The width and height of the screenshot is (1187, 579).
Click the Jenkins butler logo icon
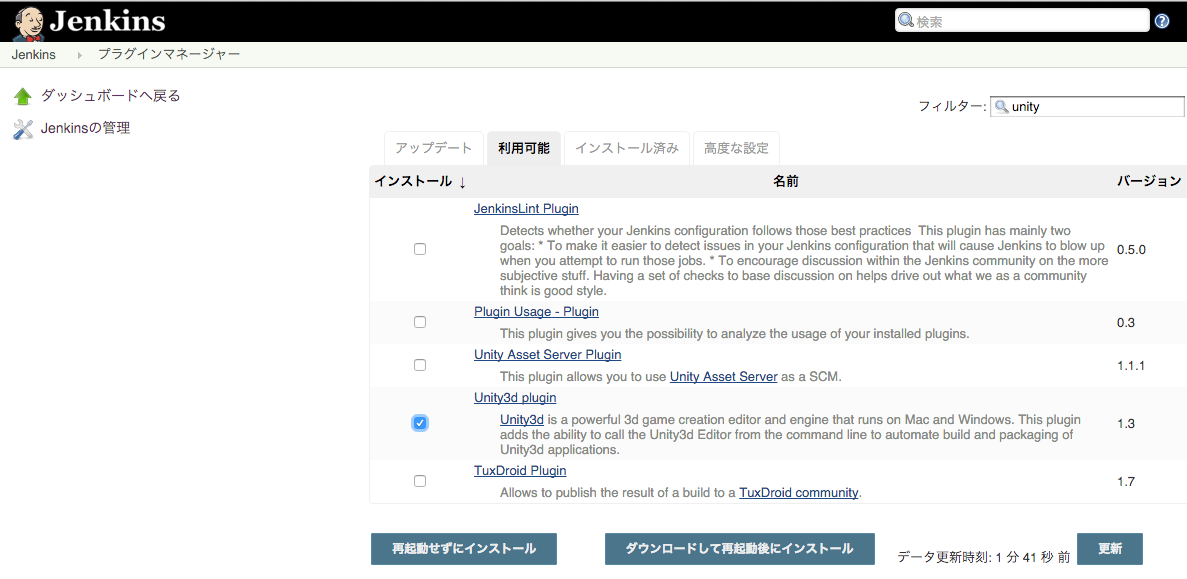coord(29,23)
